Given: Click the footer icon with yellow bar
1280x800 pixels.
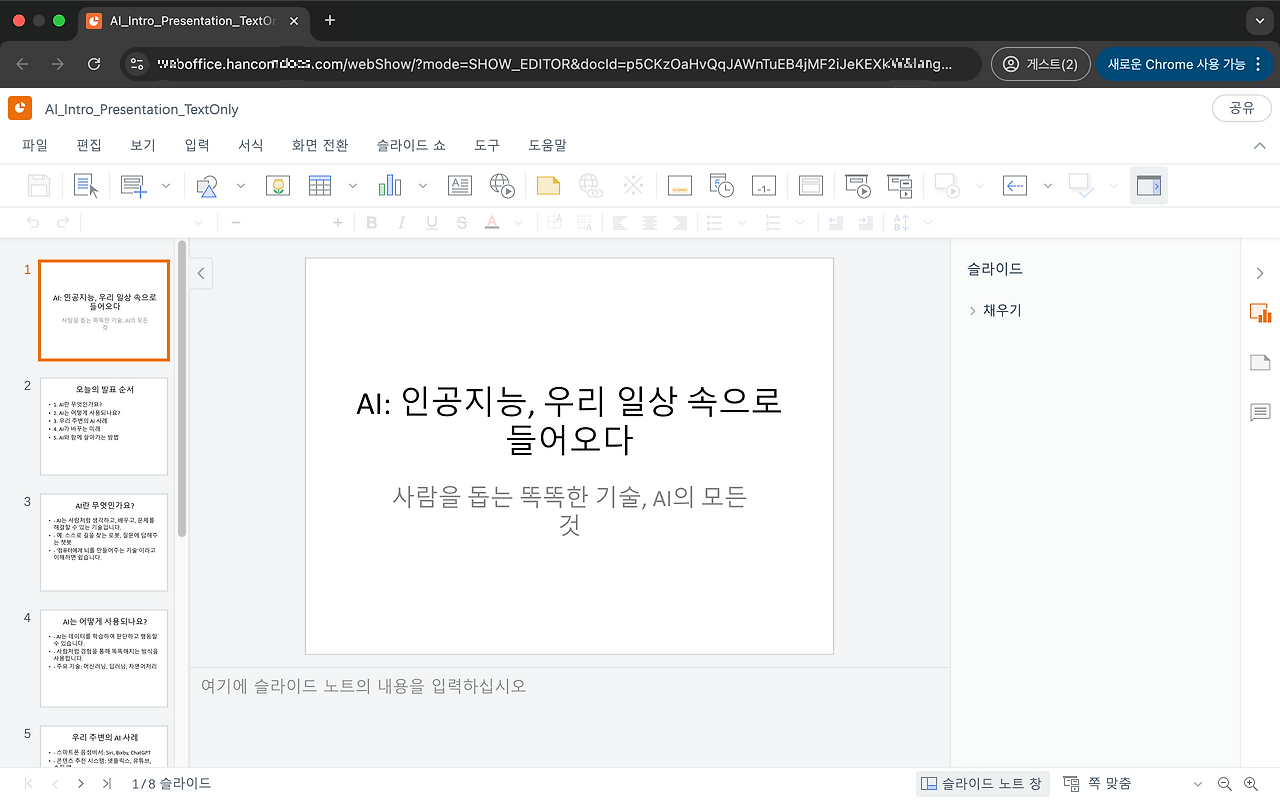Looking at the screenshot, I should tap(680, 185).
